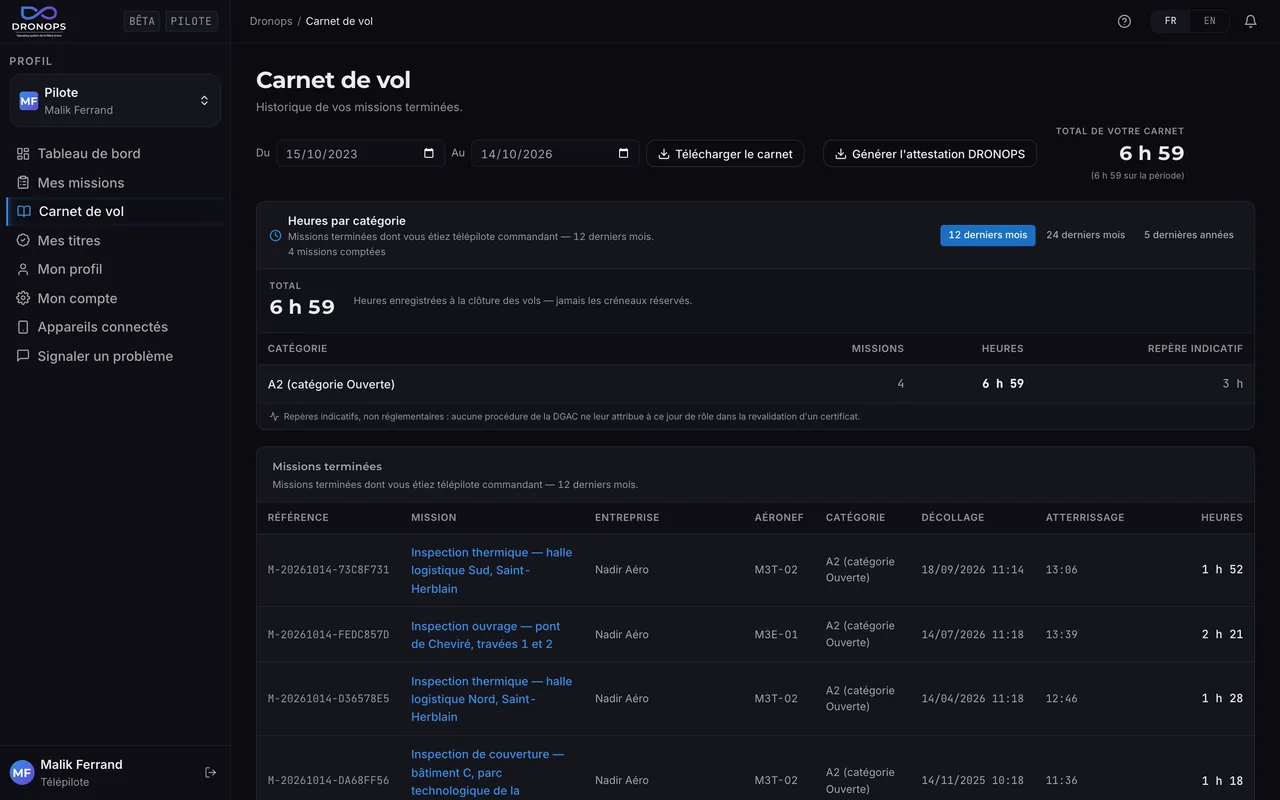Click the Tableau de bord grid icon
This screenshot has height=800, width=1280.
point(23,153)
